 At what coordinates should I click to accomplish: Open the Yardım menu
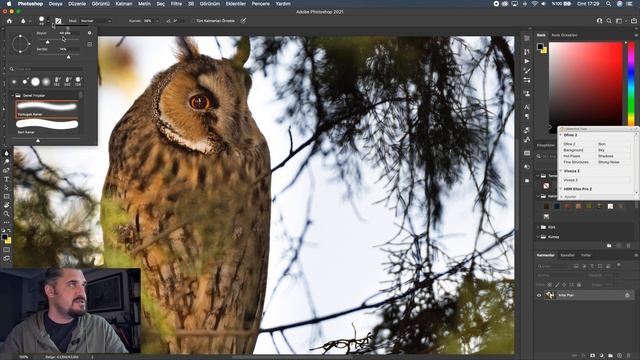click(283, 4)
